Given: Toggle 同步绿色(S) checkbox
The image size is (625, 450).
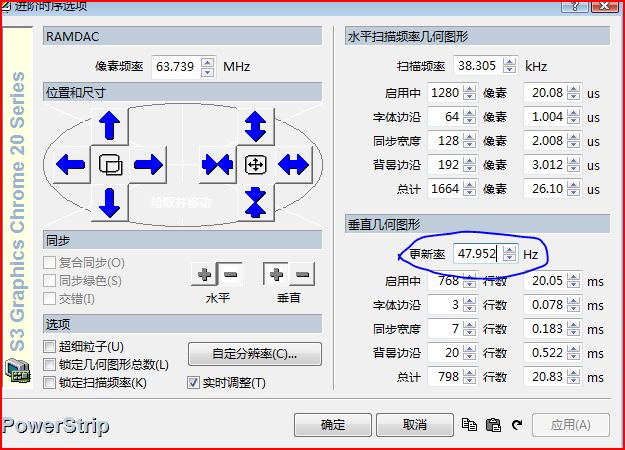Looking at the screenshot, I should click(49, 281).
